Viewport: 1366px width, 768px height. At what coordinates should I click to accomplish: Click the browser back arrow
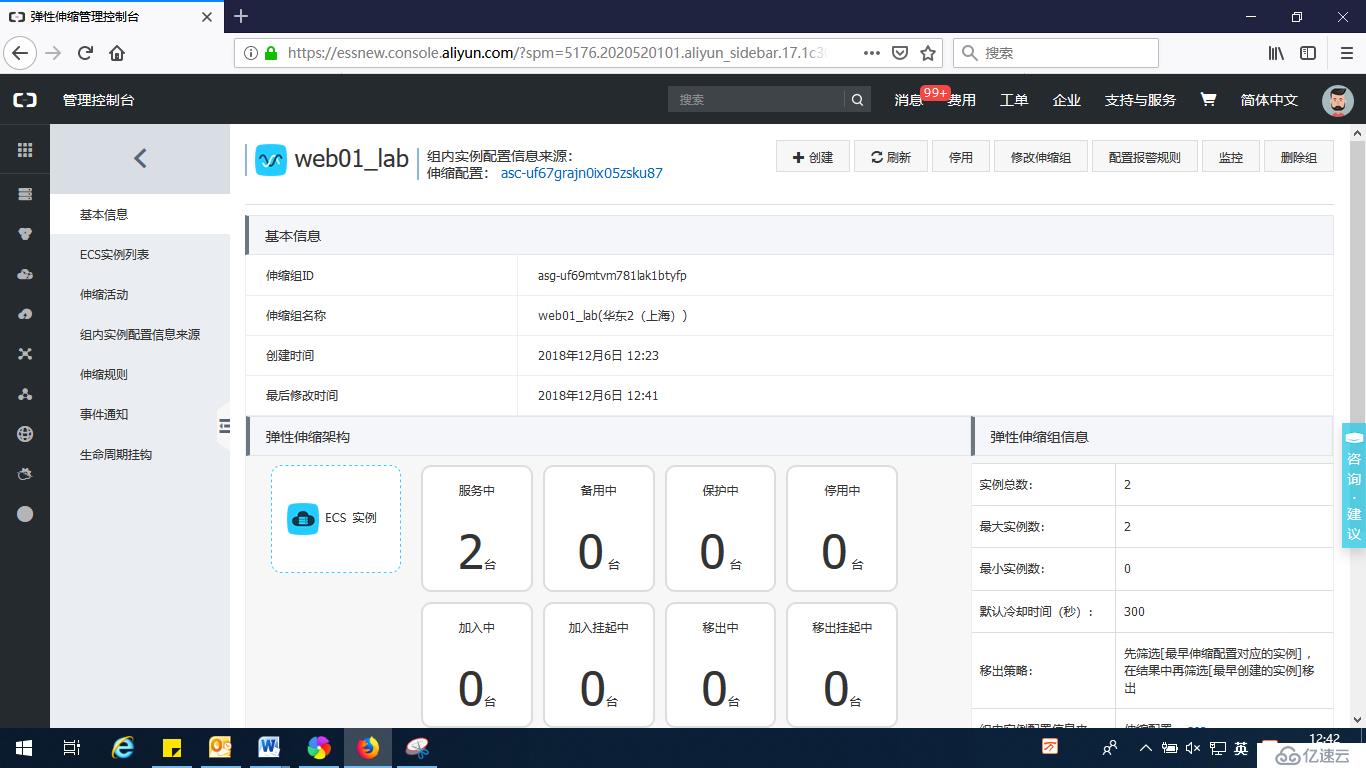21,53
